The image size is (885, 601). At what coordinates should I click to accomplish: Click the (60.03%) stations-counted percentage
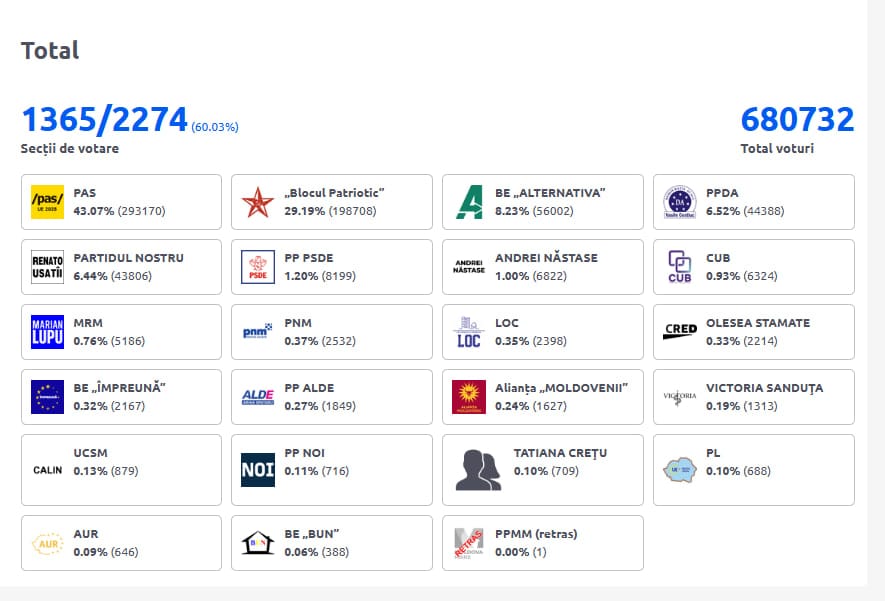click(215, 127)
